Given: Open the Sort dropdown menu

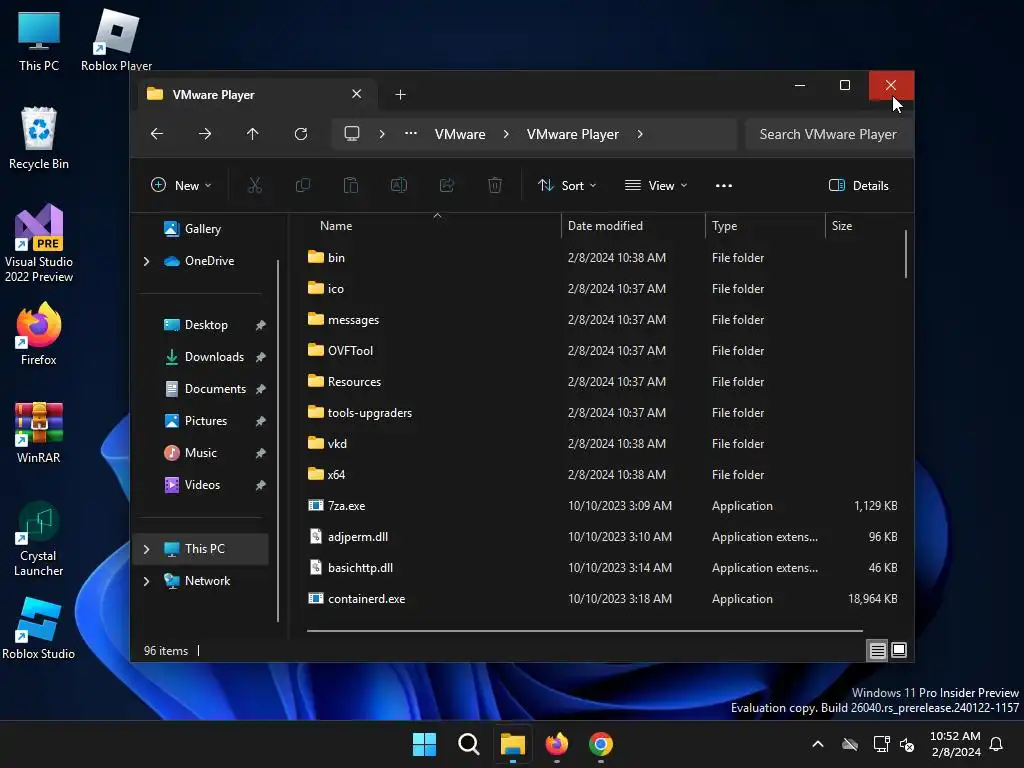Looking at the screenshot, I should click(x=567, y=185).
